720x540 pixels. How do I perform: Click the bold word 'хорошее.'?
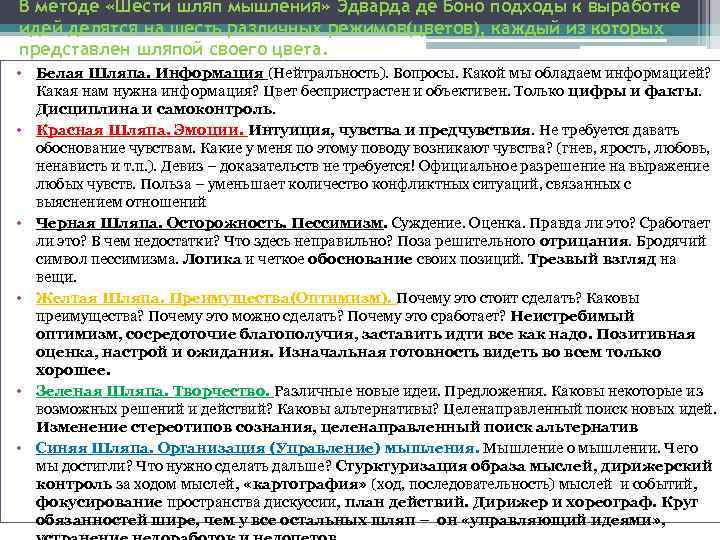(73, 370)
